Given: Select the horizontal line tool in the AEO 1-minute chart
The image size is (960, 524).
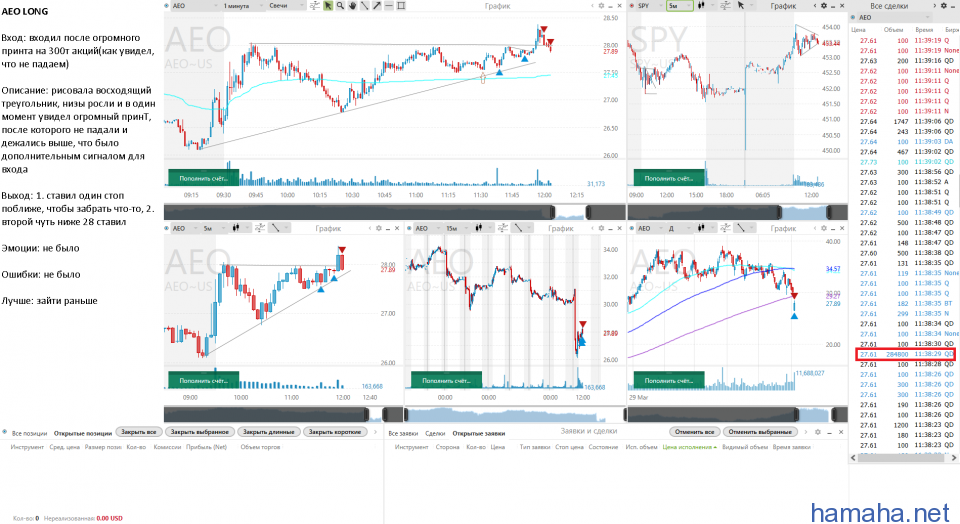Looking at the screenshot, I should pyautogui.click(x=389, y=6).
